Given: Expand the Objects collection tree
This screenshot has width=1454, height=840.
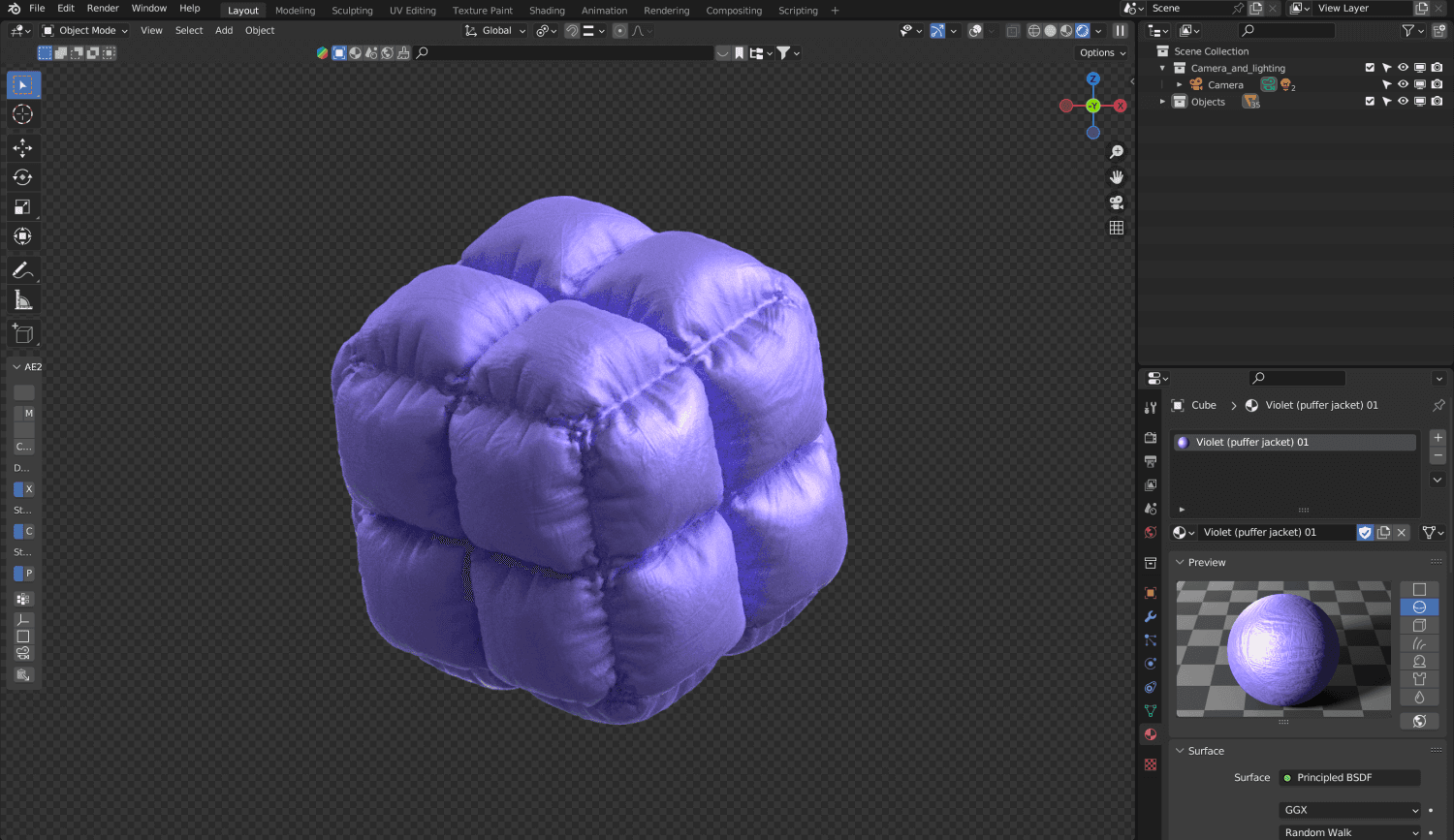Looking at the screenshot, I should (1162, 101).
